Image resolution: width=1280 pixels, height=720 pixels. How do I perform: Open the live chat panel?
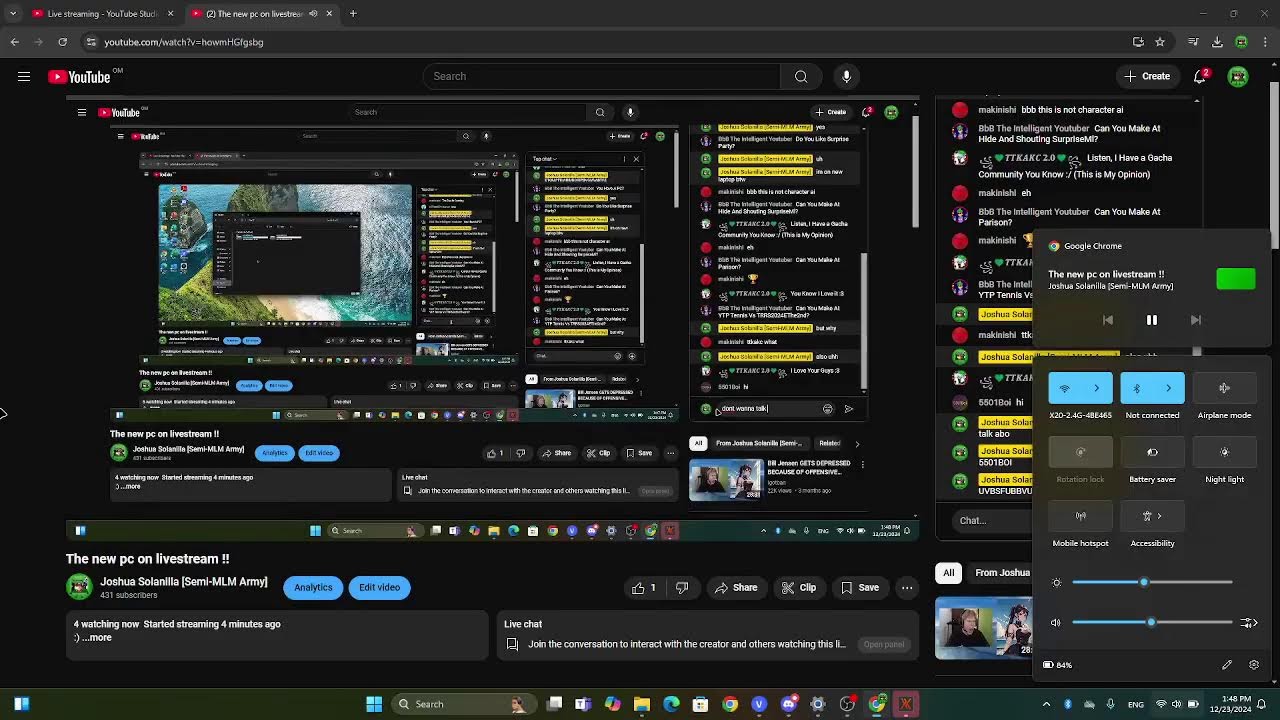point(884,645)
